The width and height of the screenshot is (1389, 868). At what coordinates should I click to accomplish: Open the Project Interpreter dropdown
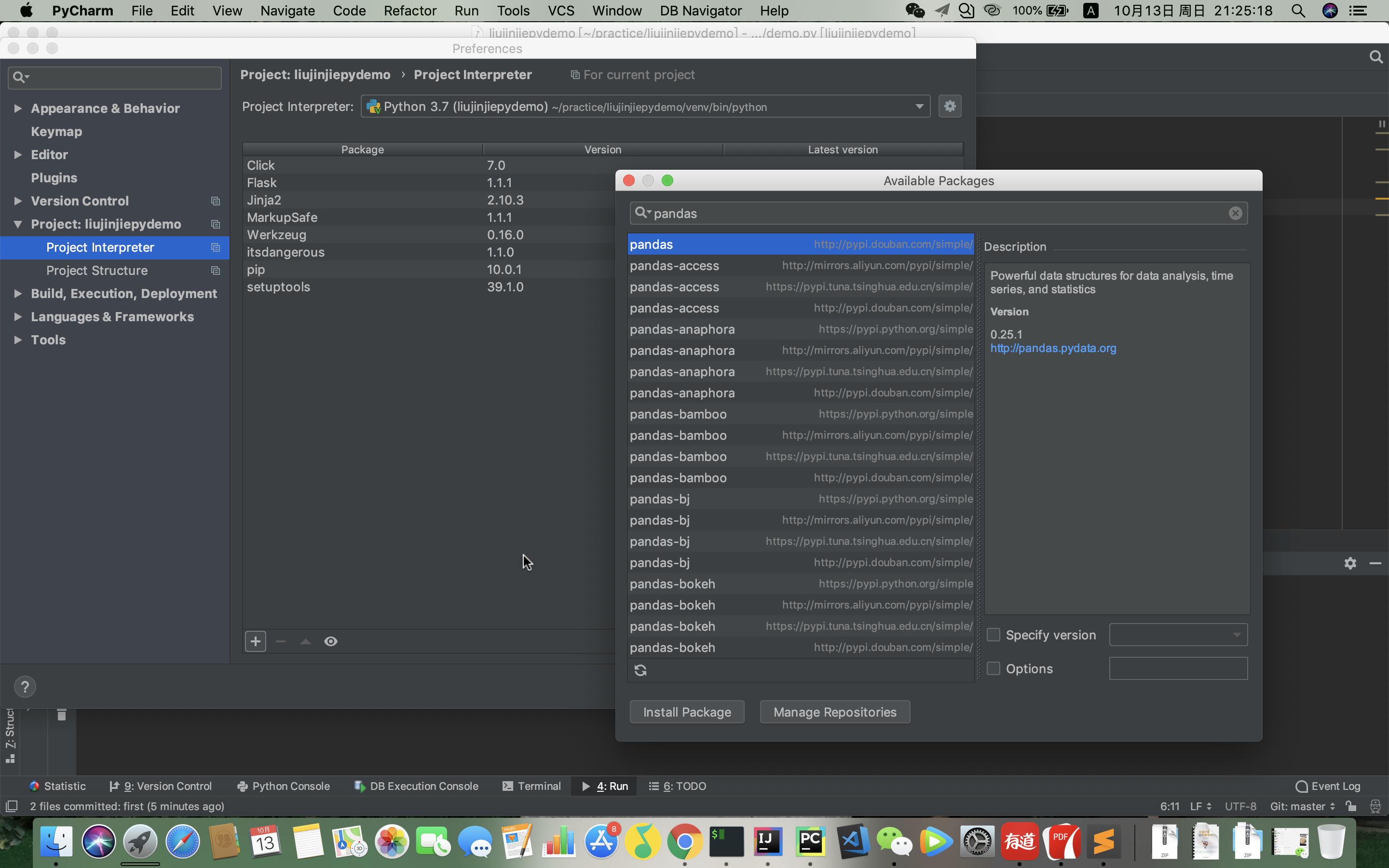pyautogui.click(x=645, y=106)
